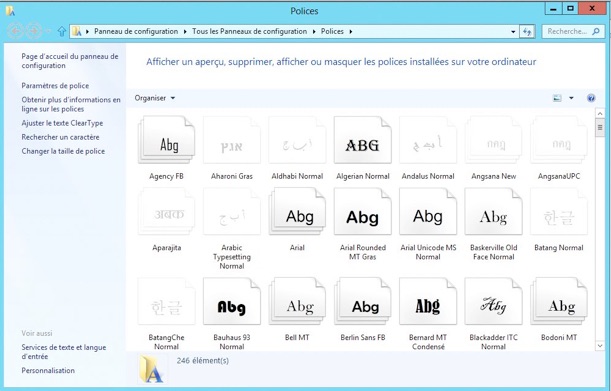Select Blackadder ITC Normal font icon
611x391 pixels.
point(493,301)
